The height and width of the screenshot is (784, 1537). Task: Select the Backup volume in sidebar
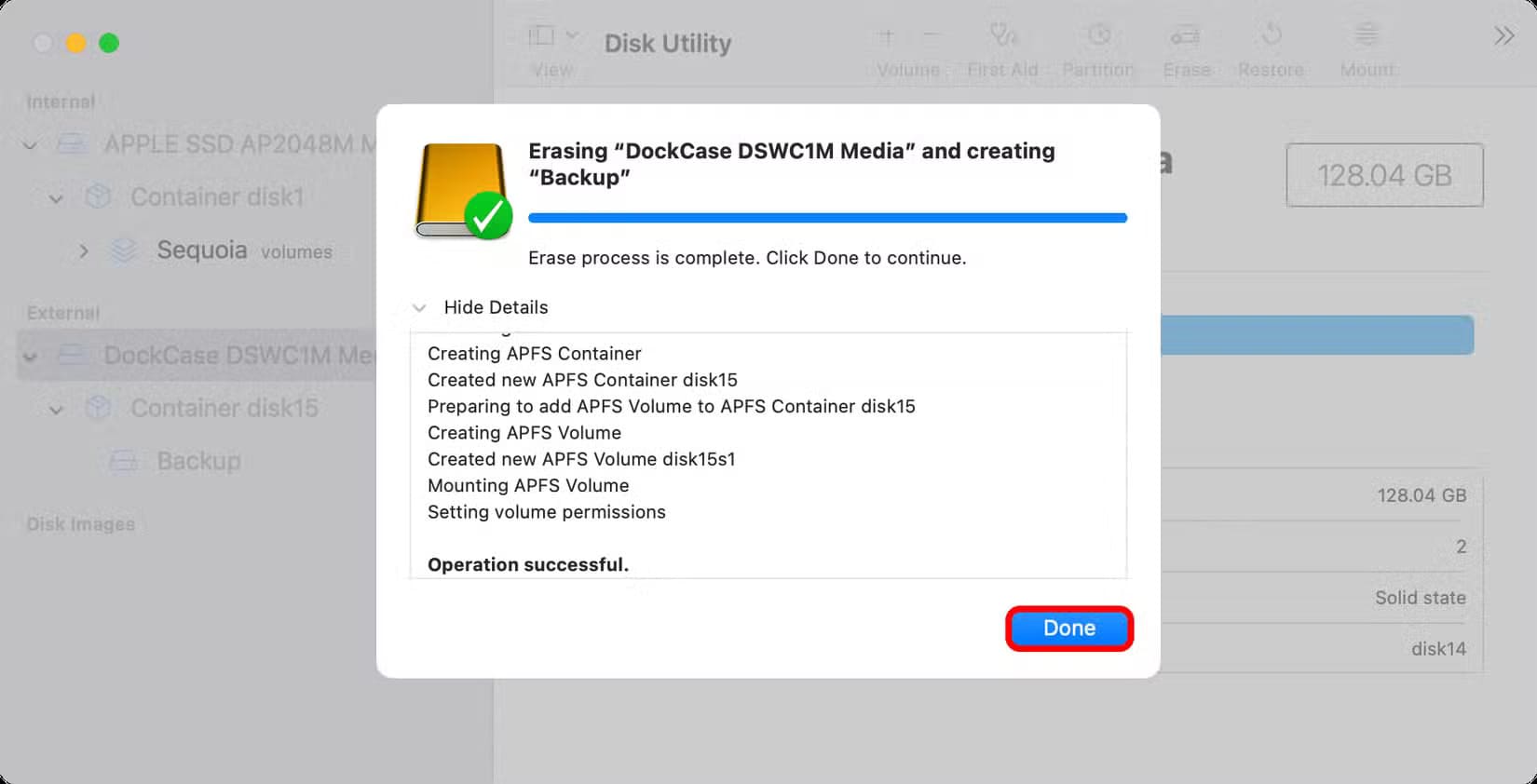[x=198, y=461]
